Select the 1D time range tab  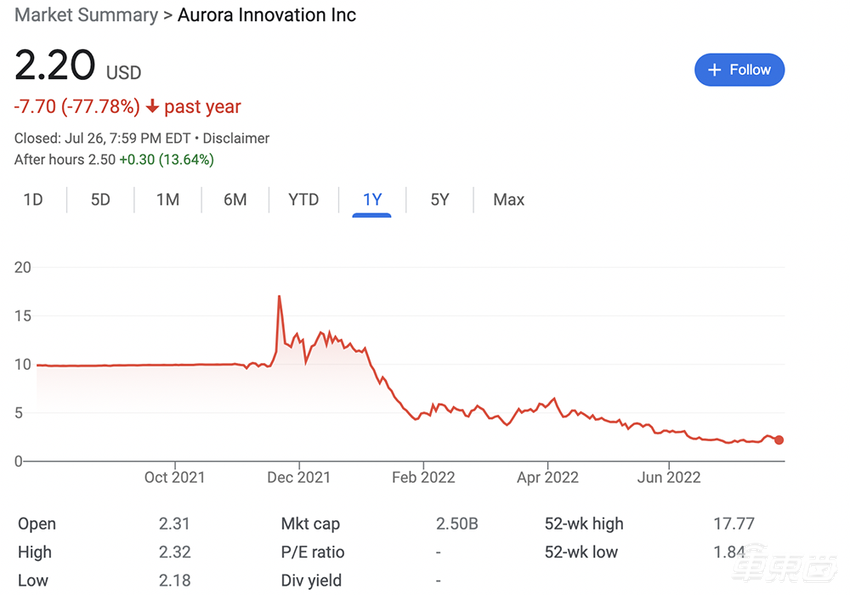33,200
